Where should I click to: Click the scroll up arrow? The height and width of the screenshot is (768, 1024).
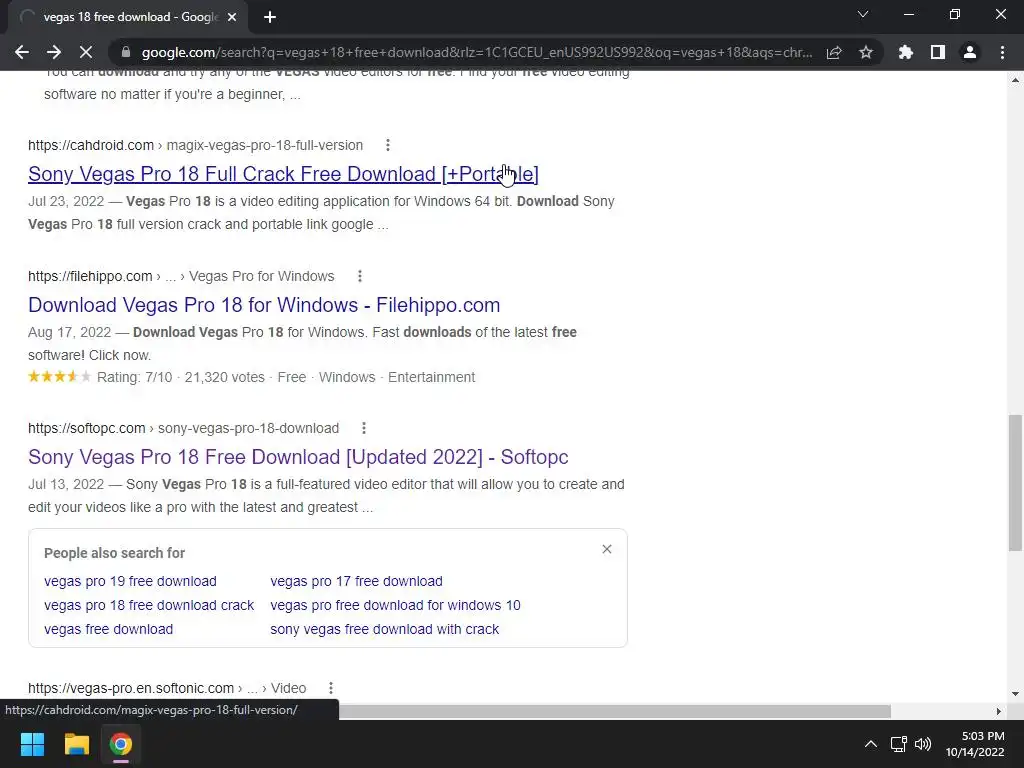tap(1015, 80)
